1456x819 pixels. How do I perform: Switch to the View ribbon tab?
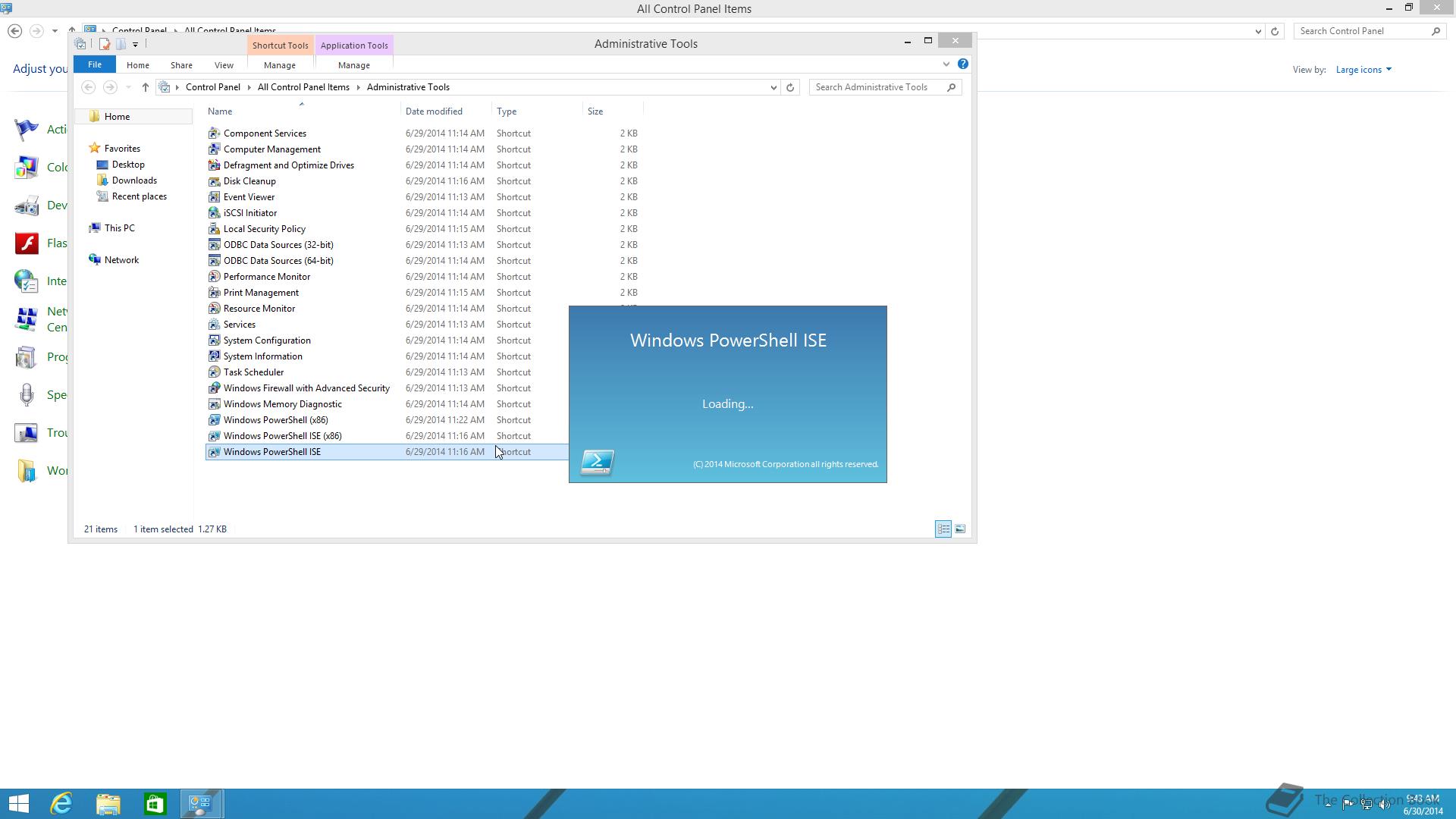224,65
